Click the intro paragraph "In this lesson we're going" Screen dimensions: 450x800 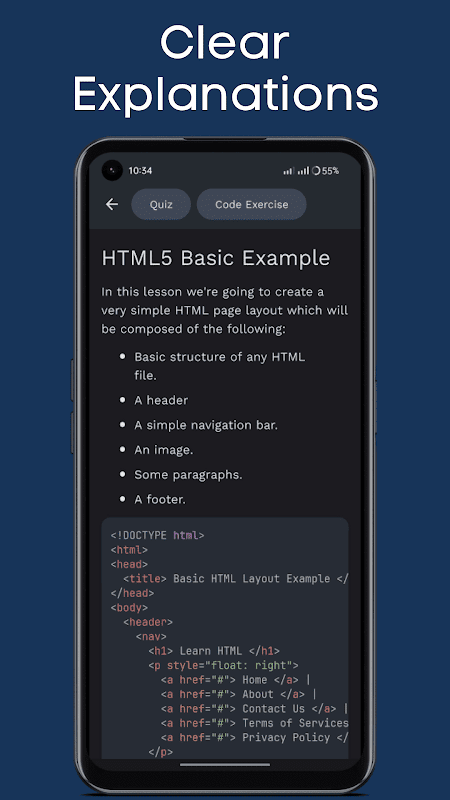tap(224, 311)
